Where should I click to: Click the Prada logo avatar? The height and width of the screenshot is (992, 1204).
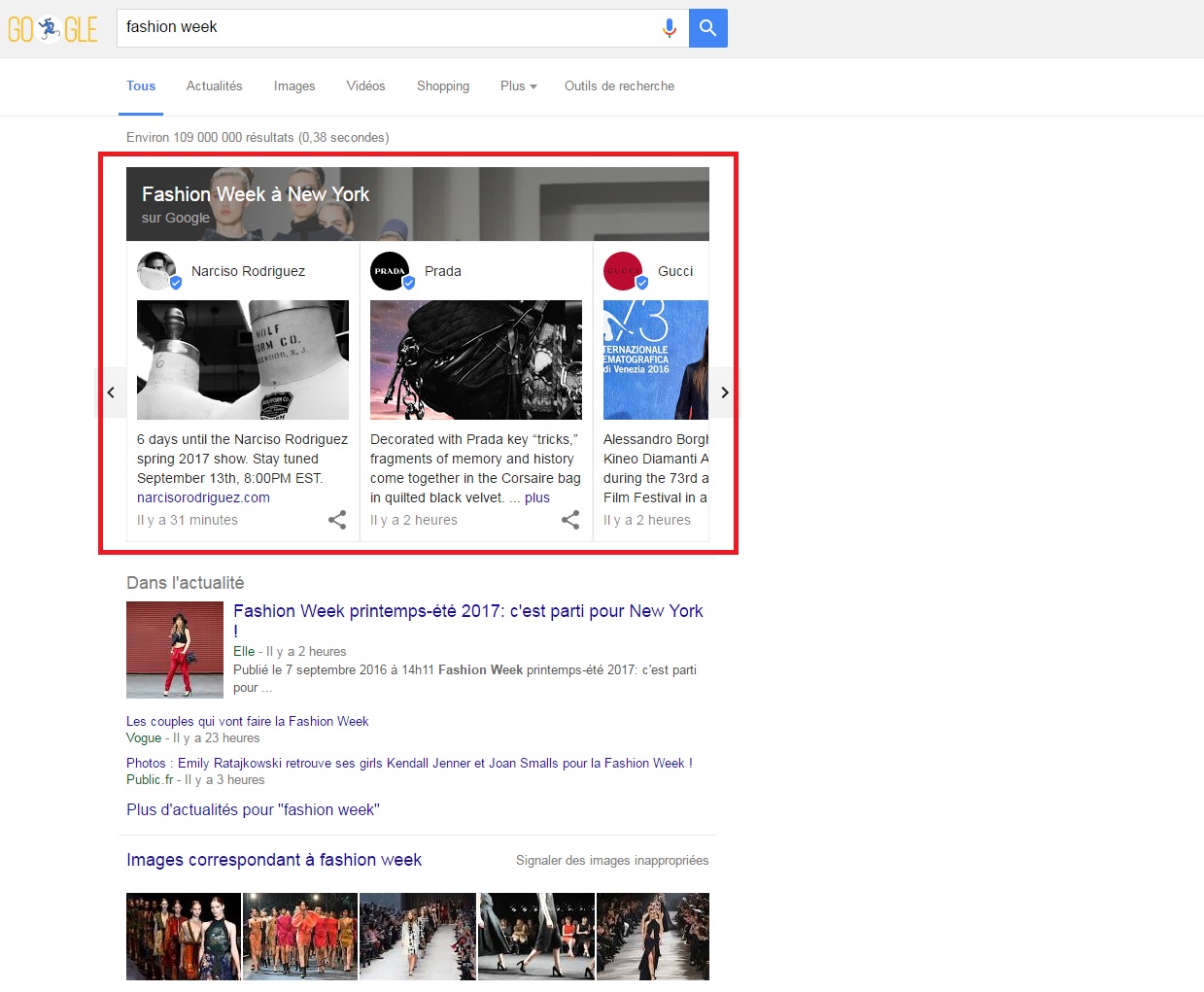391,271
